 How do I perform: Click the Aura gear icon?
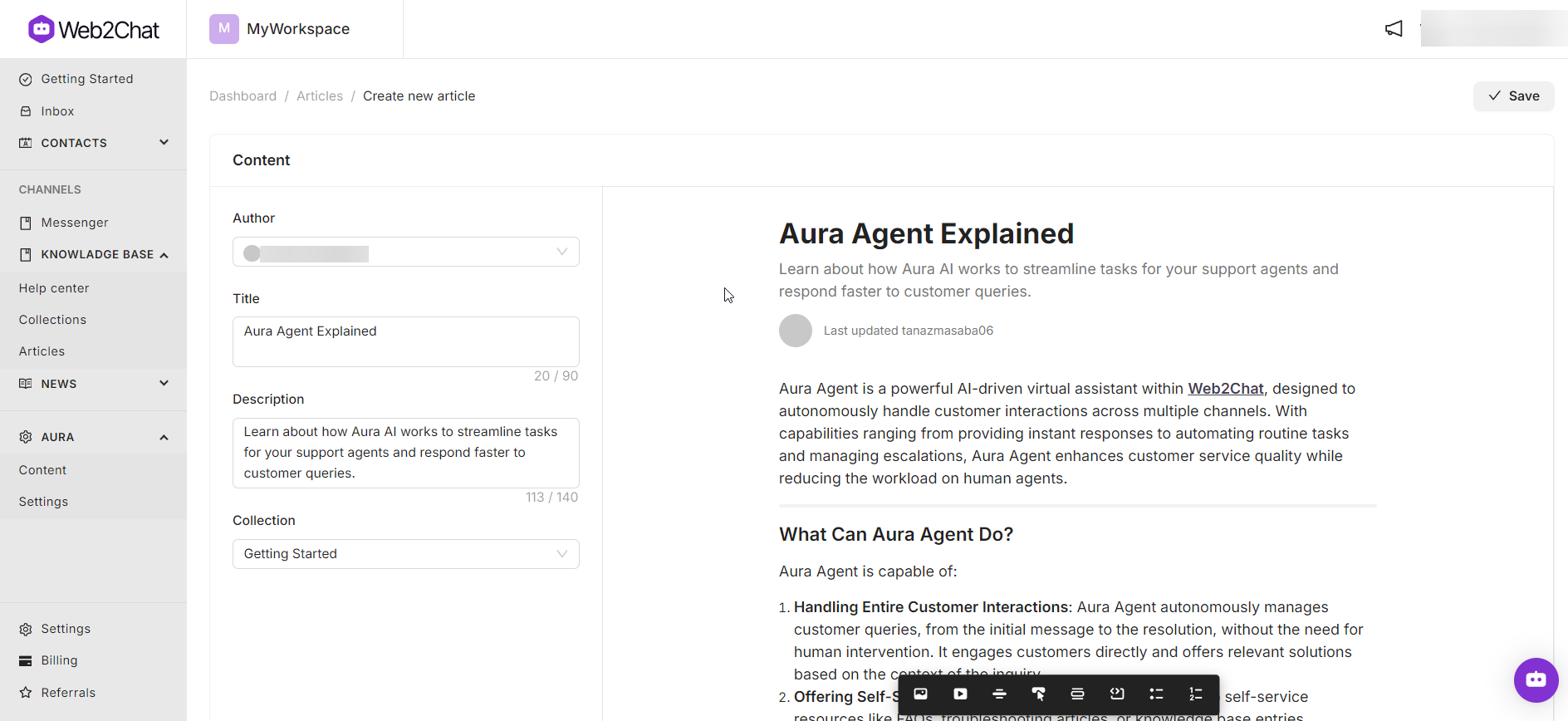pos(26,437)
